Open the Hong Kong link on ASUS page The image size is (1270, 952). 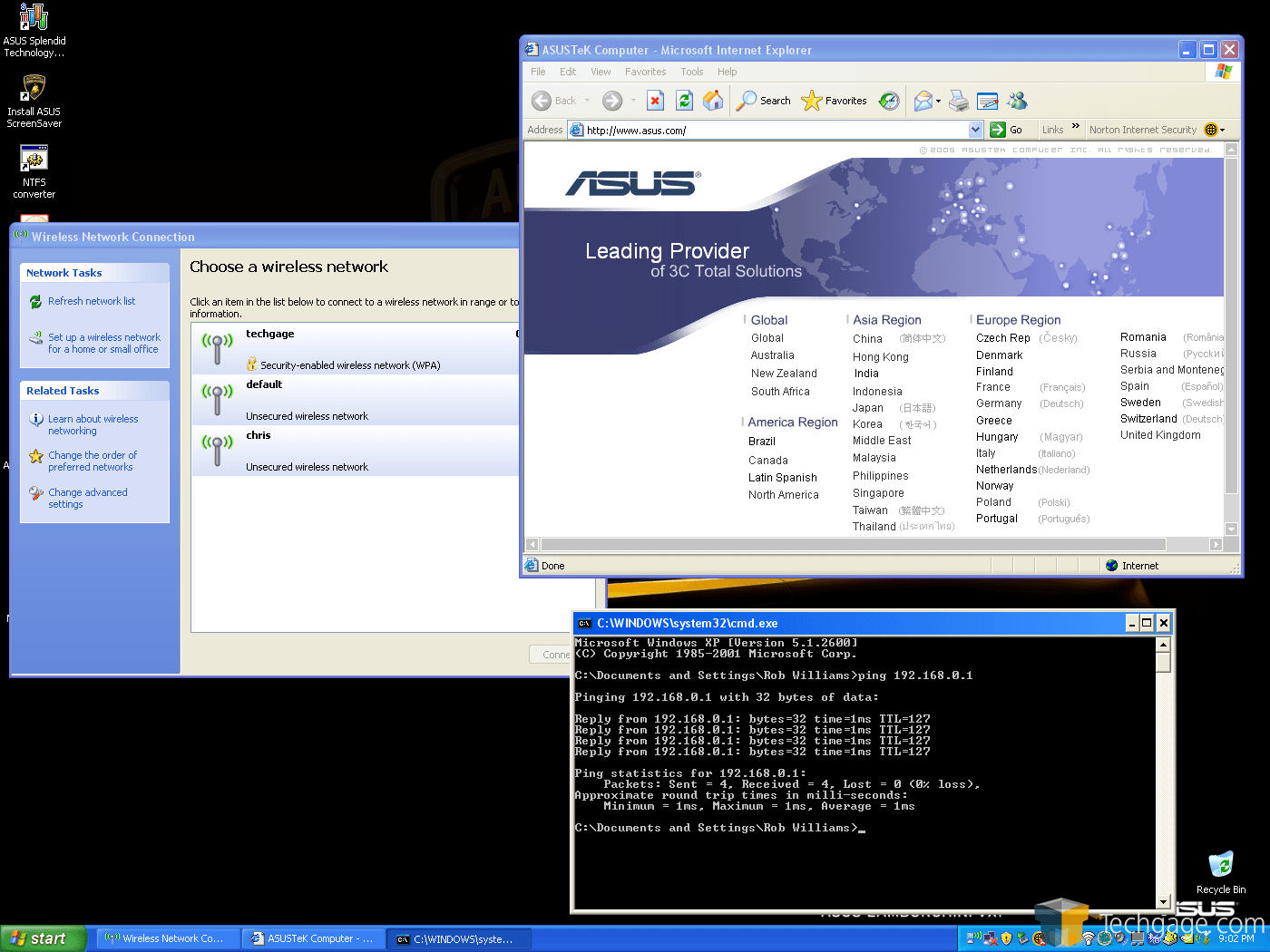coord(880,357)
